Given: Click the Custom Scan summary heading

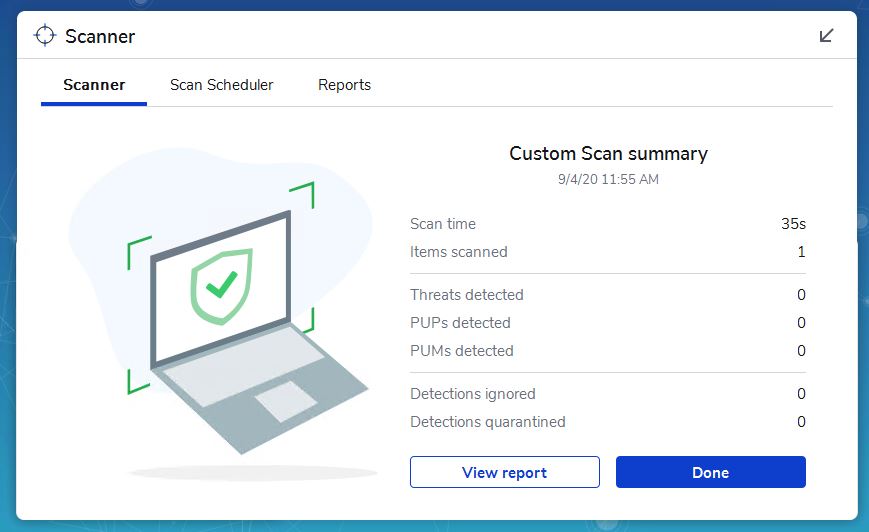Looking at the screenshot, I should tap(608, 154).
